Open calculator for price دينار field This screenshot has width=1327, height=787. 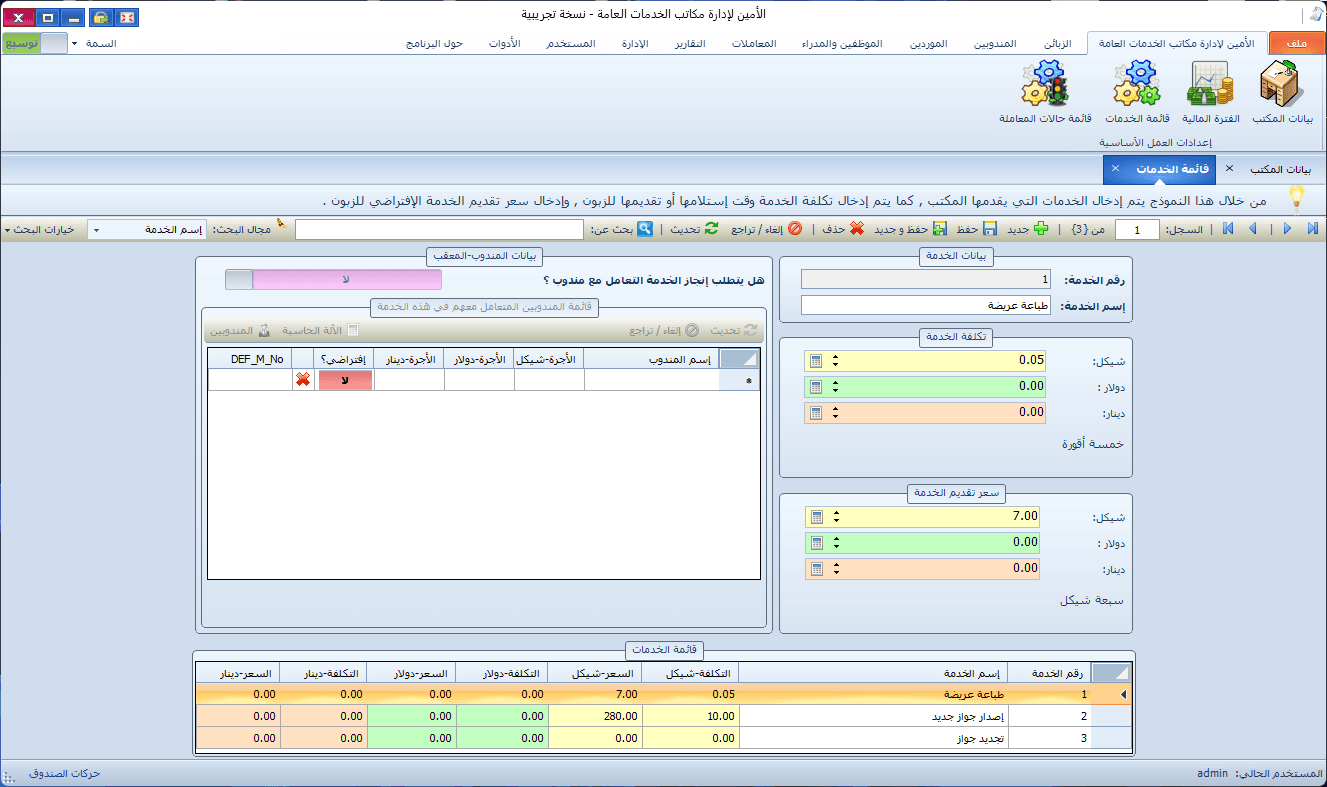click(x=815, y=568)
